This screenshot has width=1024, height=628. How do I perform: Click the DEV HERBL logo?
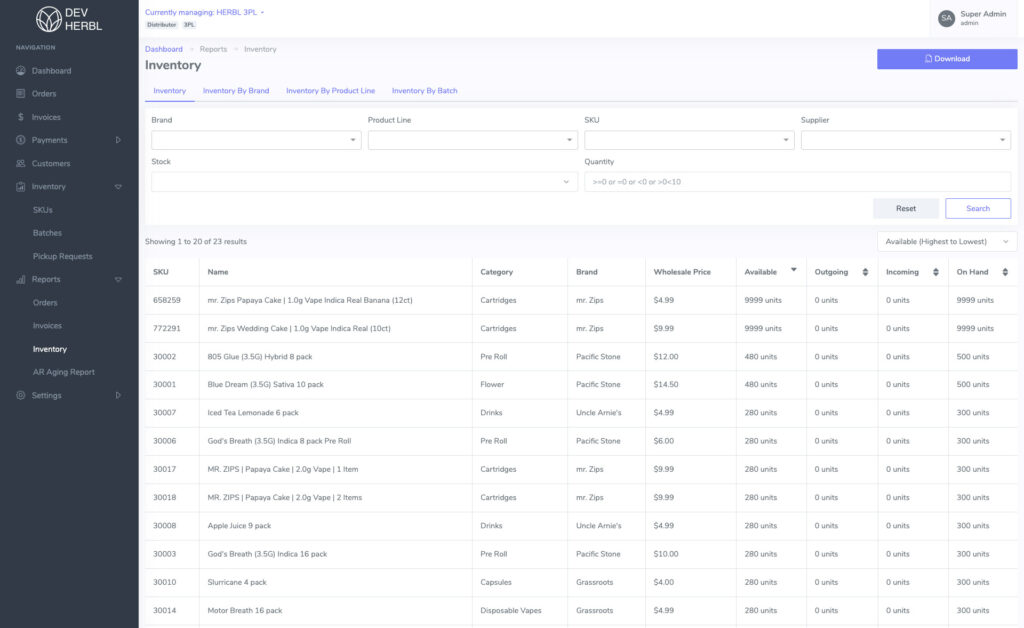[x=69, y=19]
